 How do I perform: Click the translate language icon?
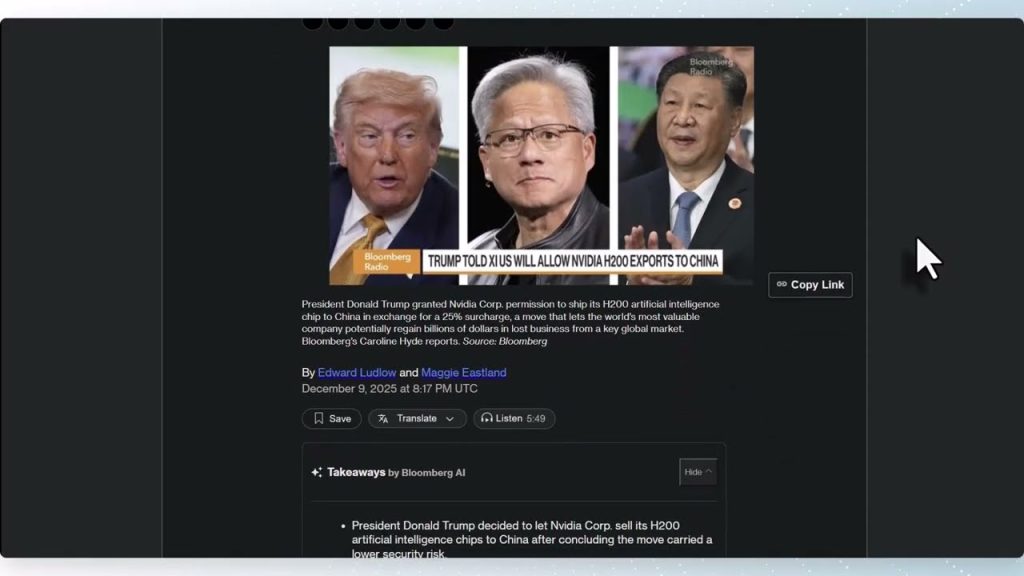click(383, 419)
